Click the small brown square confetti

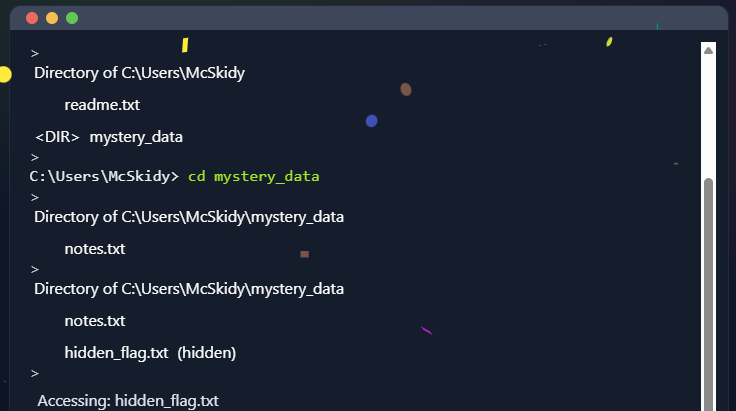click(x=304, y=254)
